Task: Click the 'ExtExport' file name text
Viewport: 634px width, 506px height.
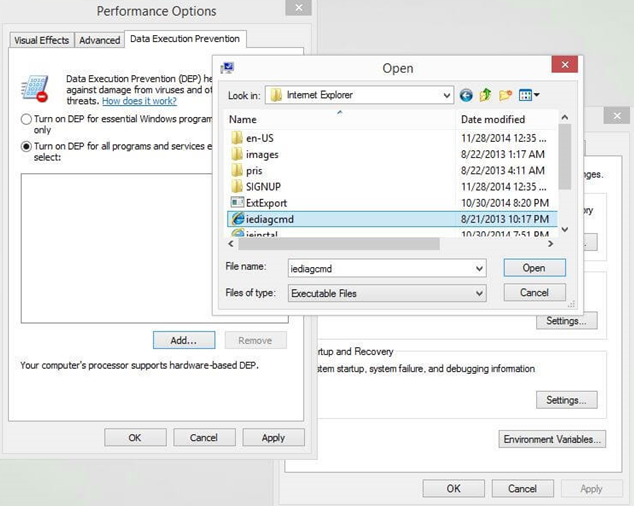Action: [266, 203]
